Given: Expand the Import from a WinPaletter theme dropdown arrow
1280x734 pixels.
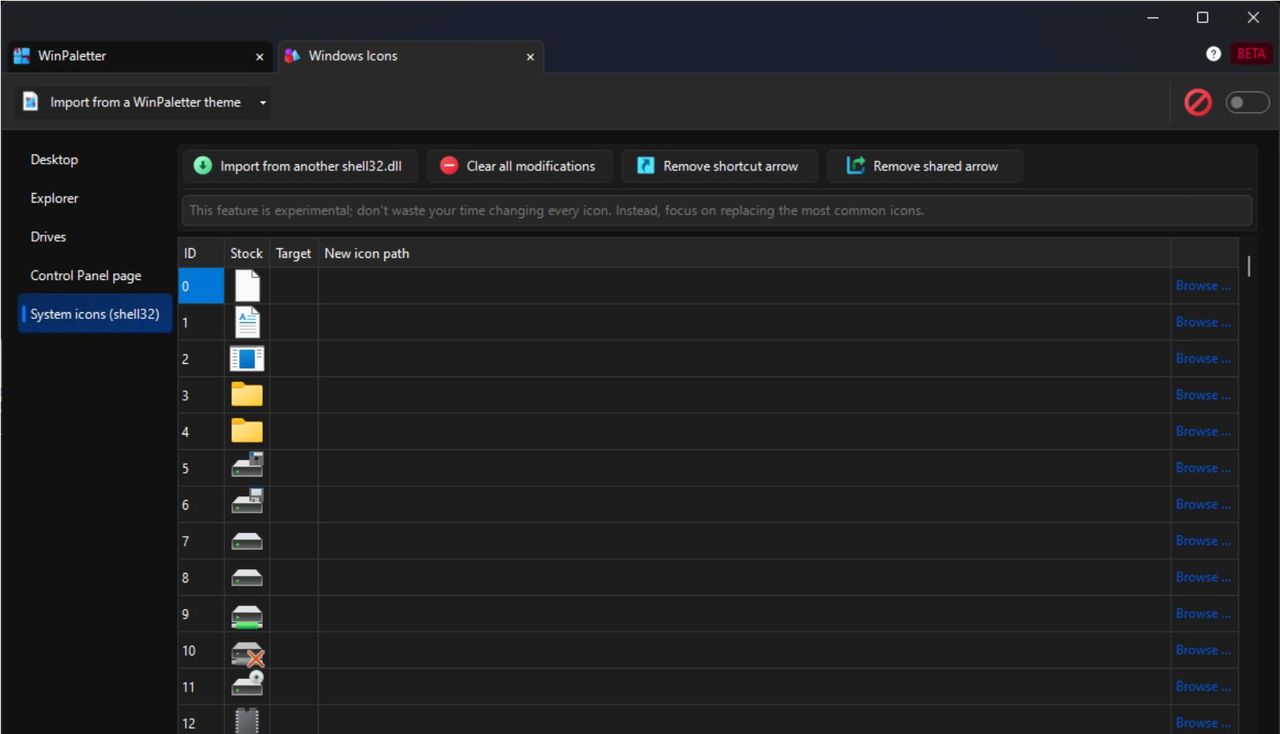Looking at the screenshot, I should point(263,102).
